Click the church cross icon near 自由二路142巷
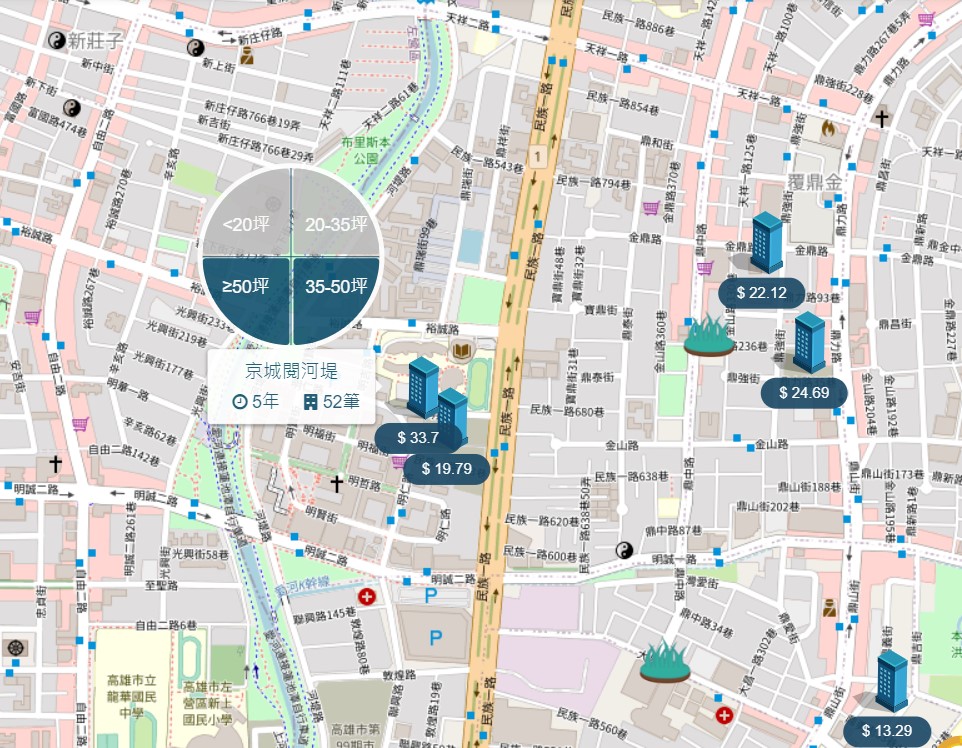The width and height of the screenshot is (962, 748). pos(55,464)
